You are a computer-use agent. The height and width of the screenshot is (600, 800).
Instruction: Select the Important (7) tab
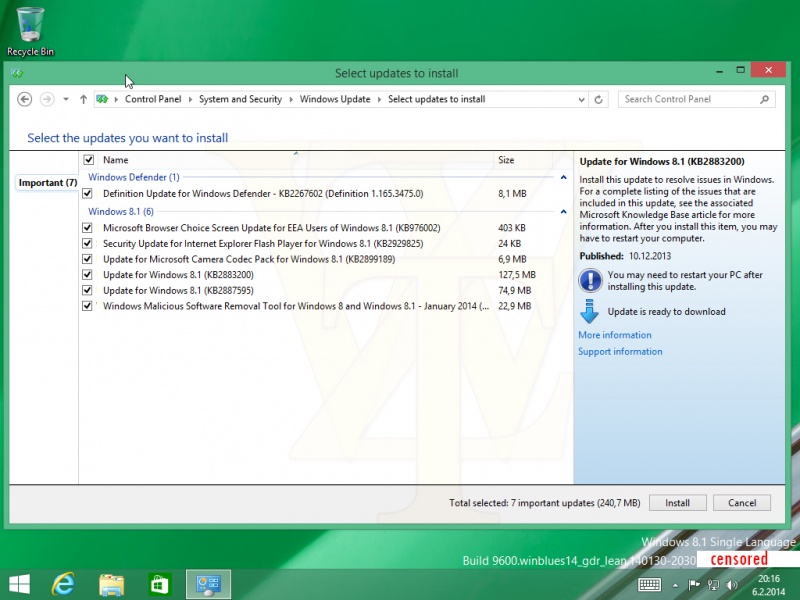click(x=47, y=183)
